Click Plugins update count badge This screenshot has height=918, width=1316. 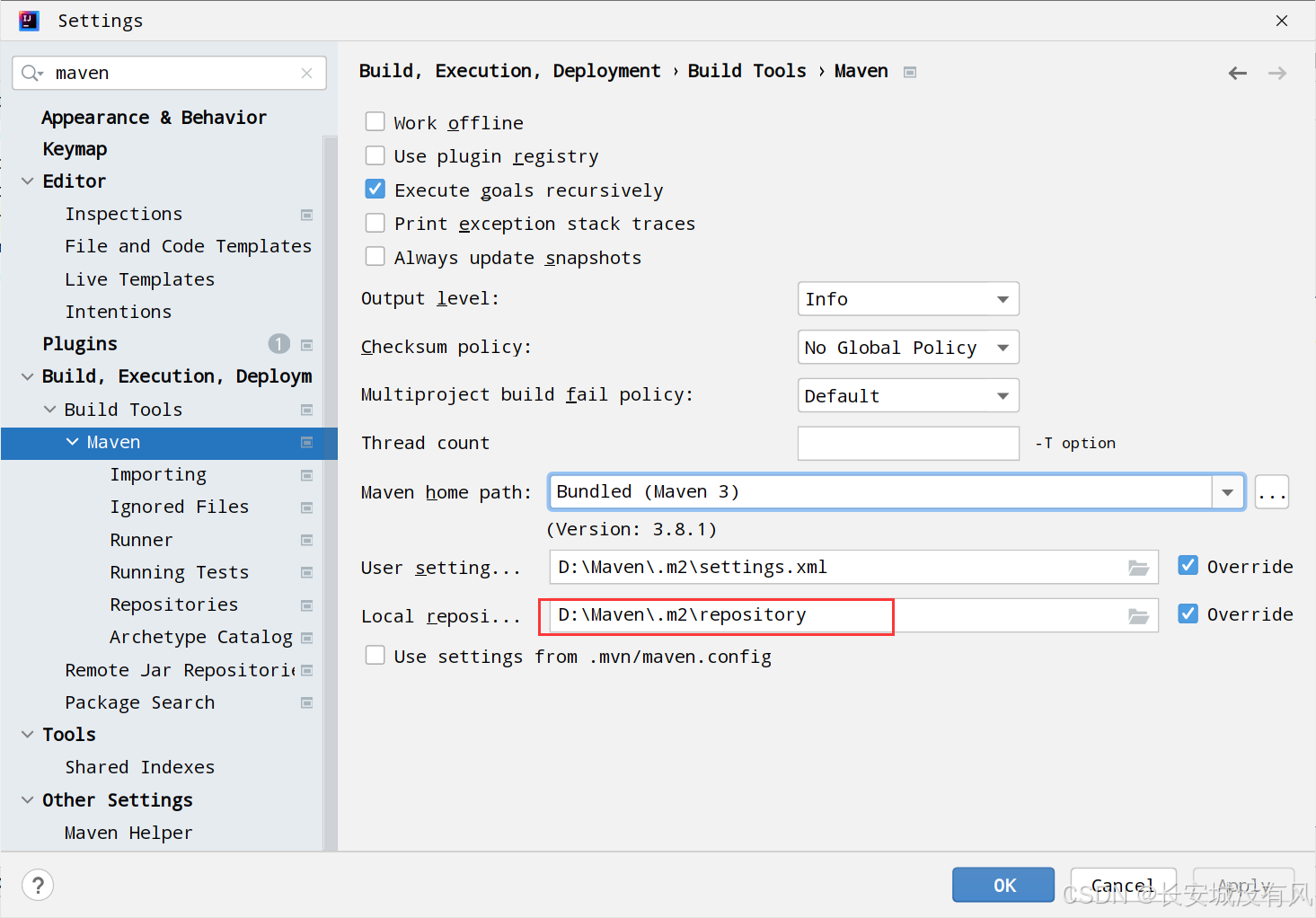pos(279,344)
